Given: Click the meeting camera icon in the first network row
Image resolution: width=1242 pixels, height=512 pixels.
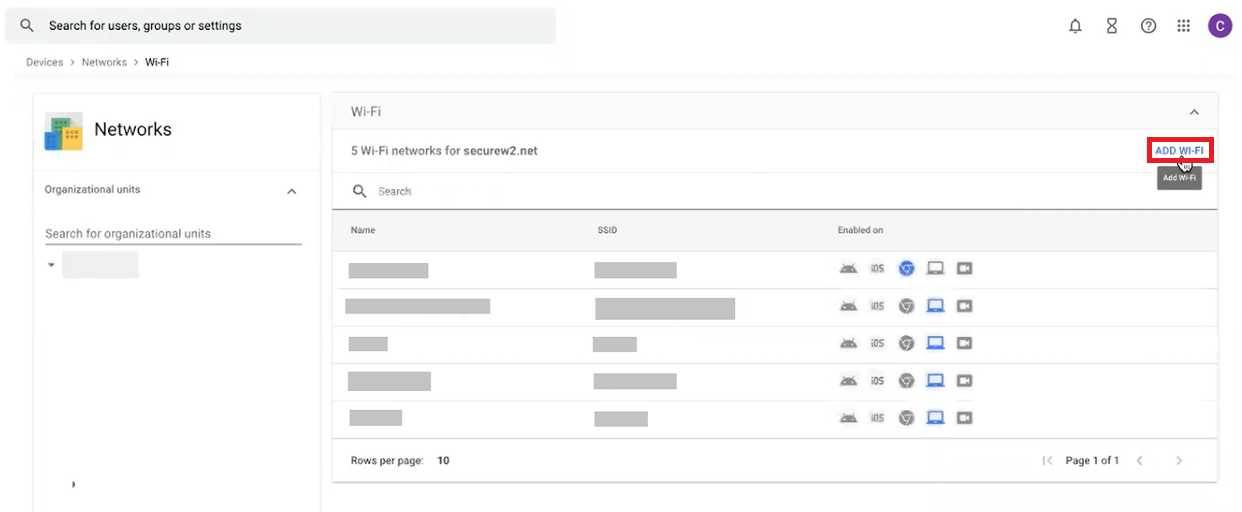Looking at the screenshot, I should pos(964,268).
